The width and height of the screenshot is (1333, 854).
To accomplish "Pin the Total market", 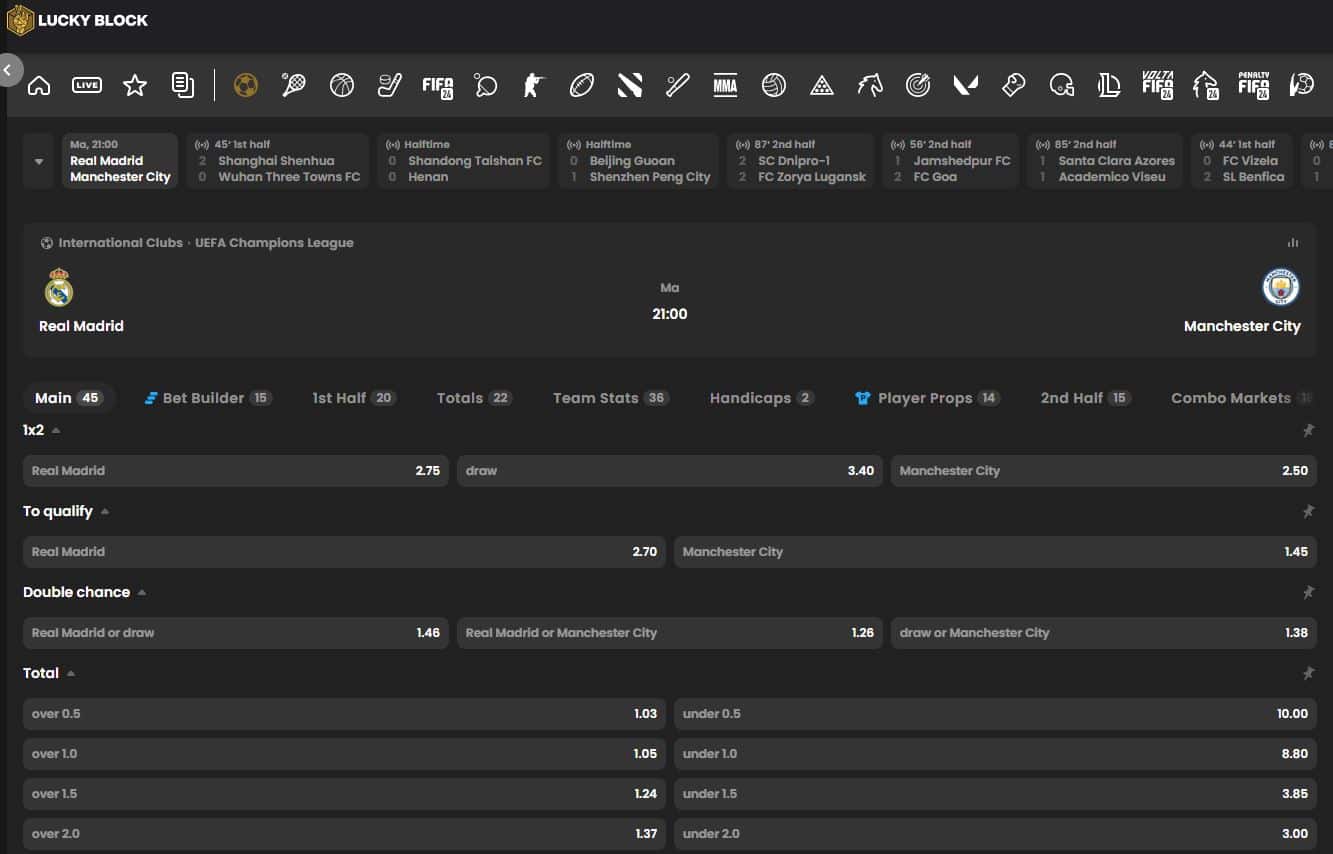I will 1308,673.
